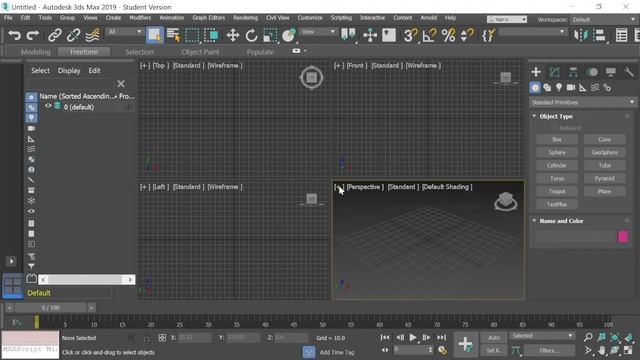Click the GeoSphere button
Image resolution: width=640 pixels, height=360 pixels.
coord(604,153)
